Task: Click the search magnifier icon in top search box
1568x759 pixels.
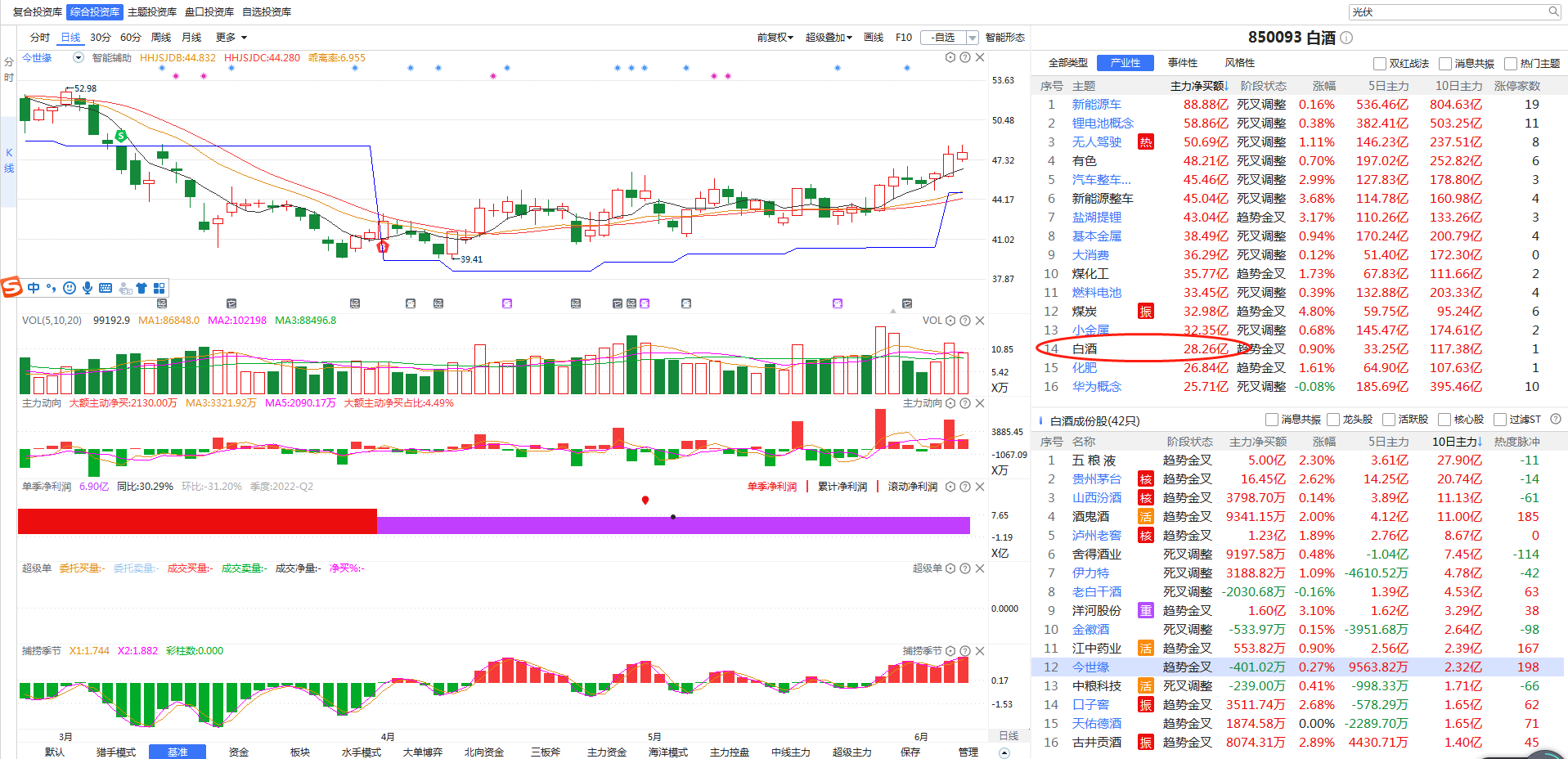Action: click(x=1553, y=11)
